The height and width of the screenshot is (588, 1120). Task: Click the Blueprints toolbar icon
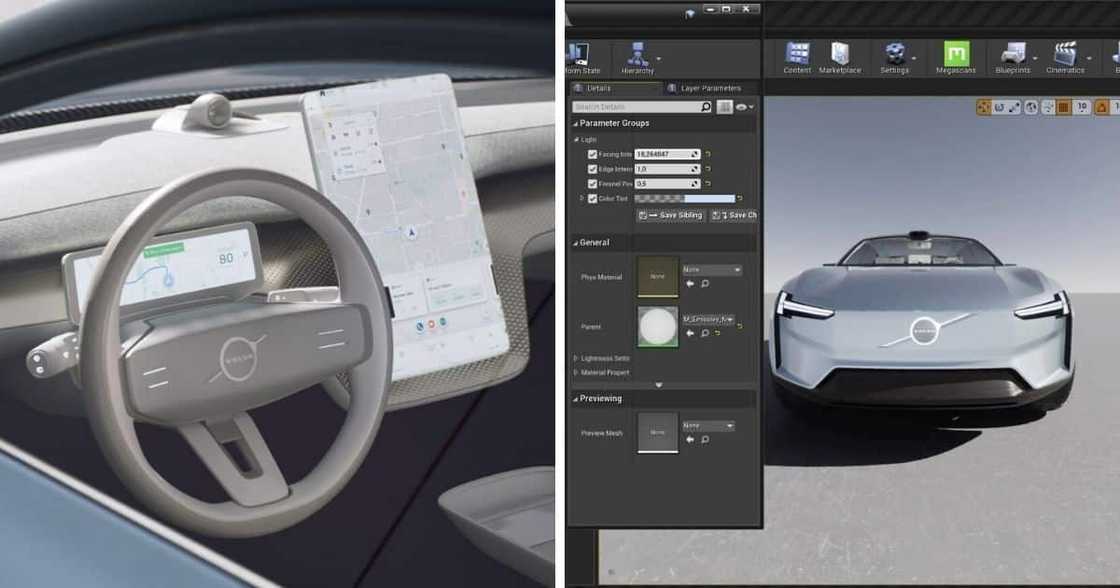point(1012,57)
